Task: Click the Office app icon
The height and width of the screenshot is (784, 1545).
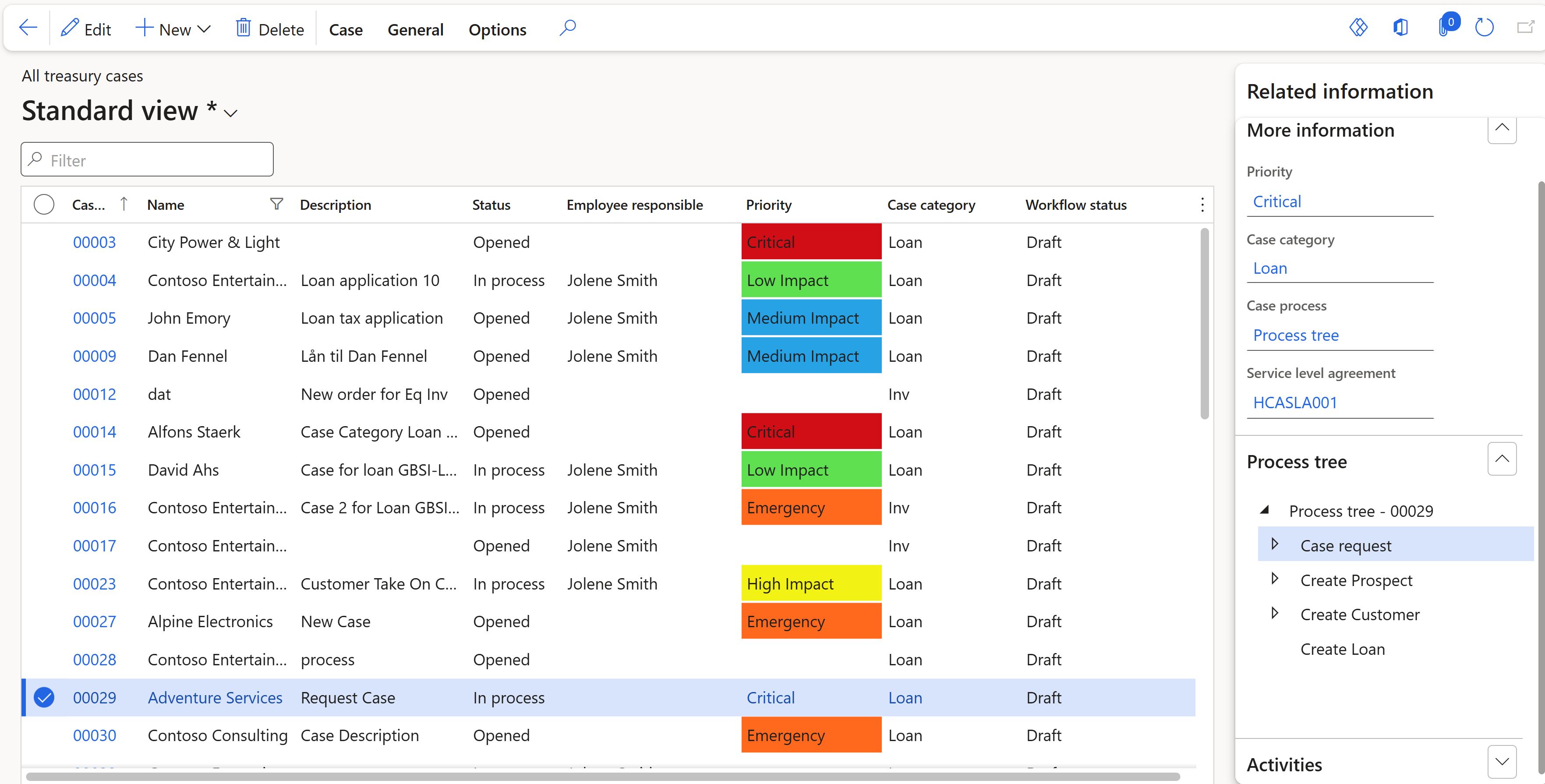Action: [1400, 28]
